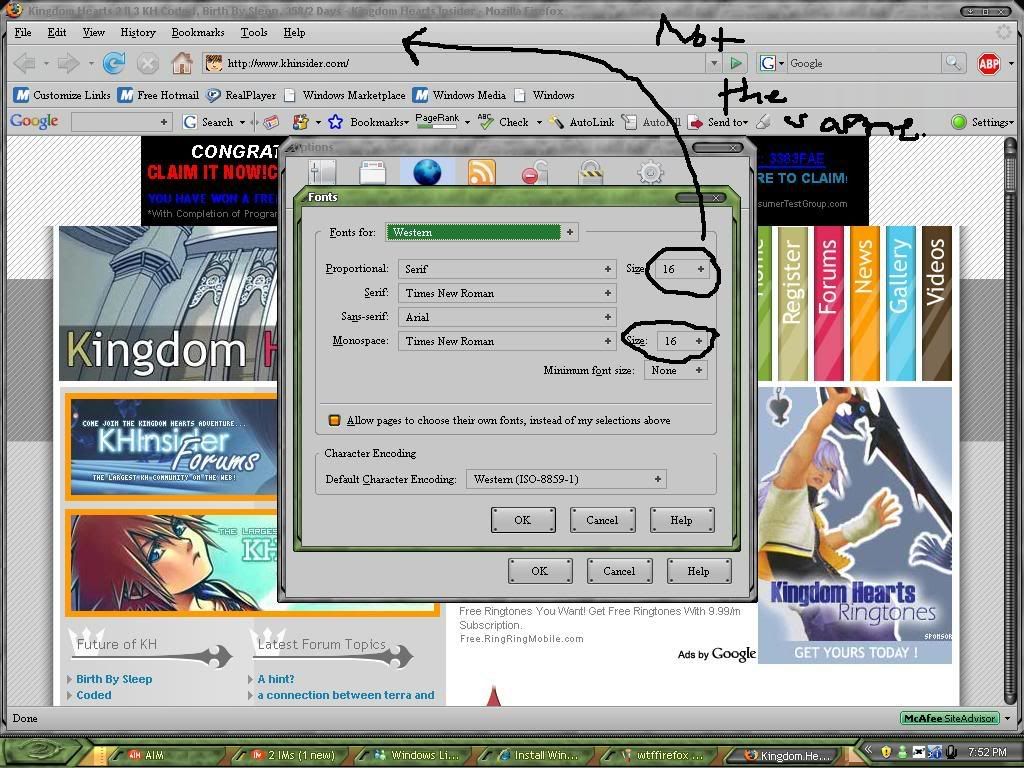Open the A hint? forum topic link
Image resolution: width=1024 pixels, height=768 pixels.
[276, 679]
